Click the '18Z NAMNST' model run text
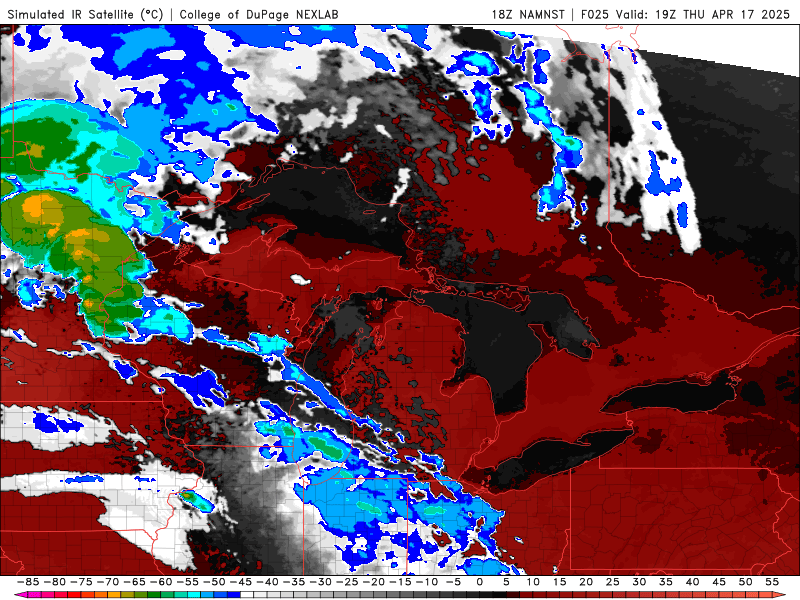The width and height of the screenshot is (800, 600). click(x=528, y=15)
